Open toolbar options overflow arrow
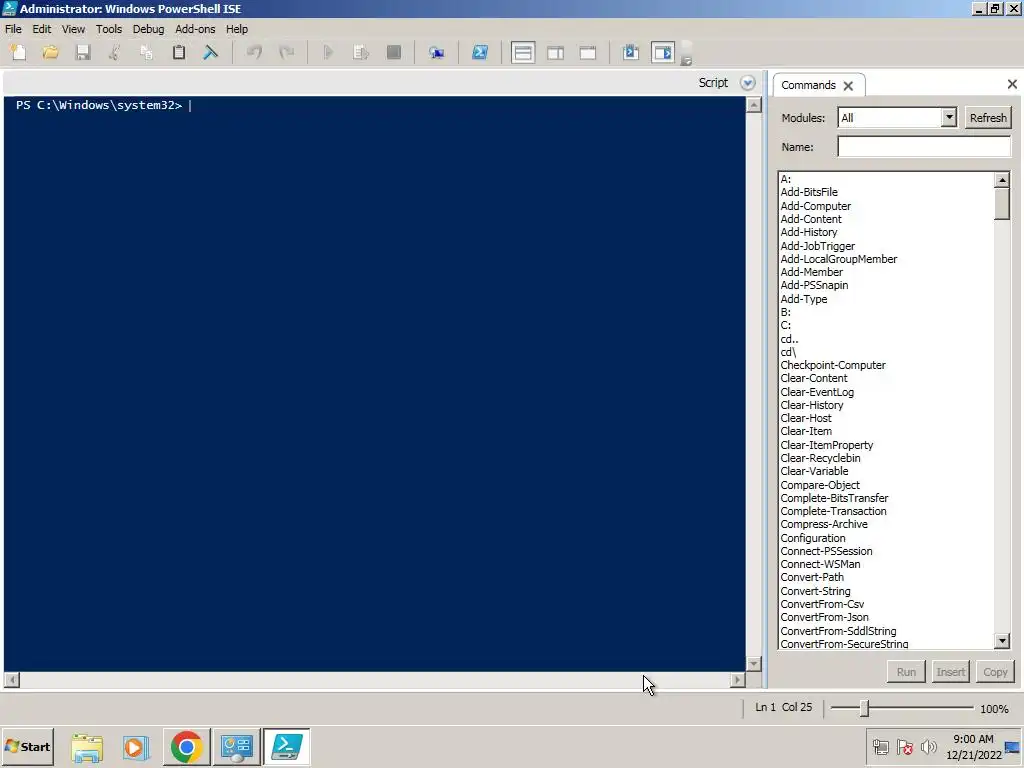Viewport: 1024px width, 768px height. pos(686,61)
